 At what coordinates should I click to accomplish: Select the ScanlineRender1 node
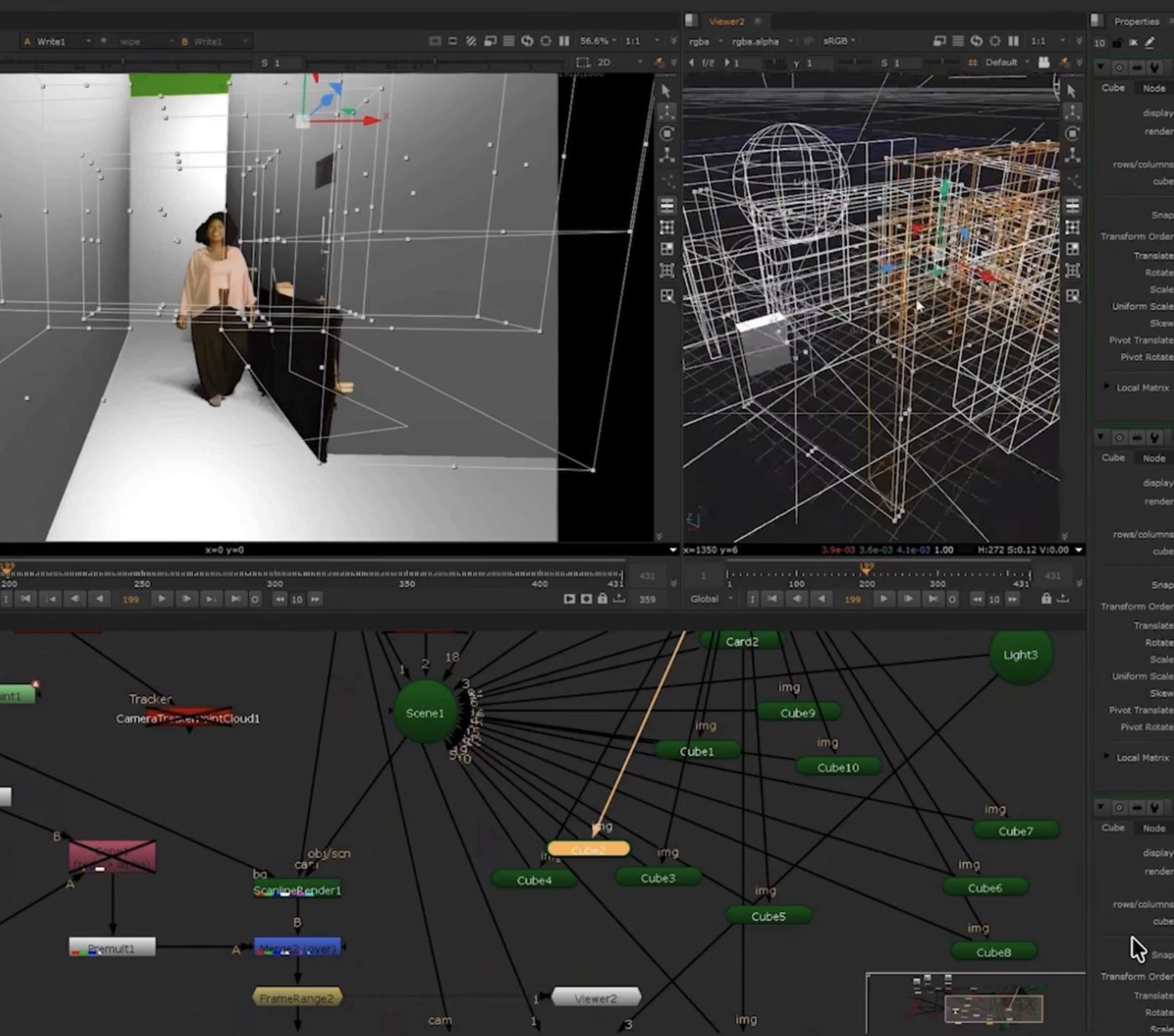tap(298, 890)
